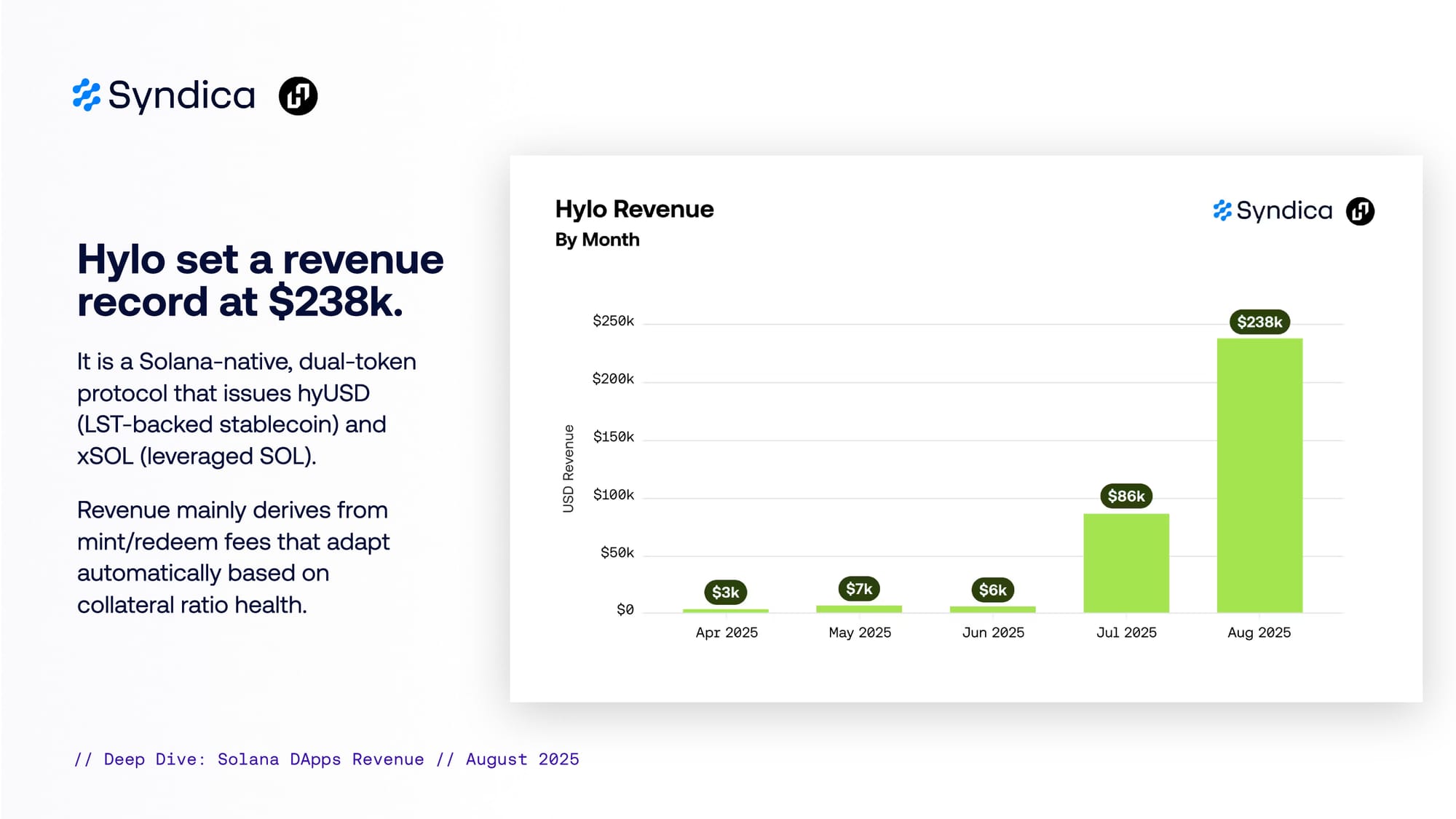Image resolution: width=1456 pixels, height=819 pixels.
Task: Select the $86k data label
Action: click(x=1126, y=496)
